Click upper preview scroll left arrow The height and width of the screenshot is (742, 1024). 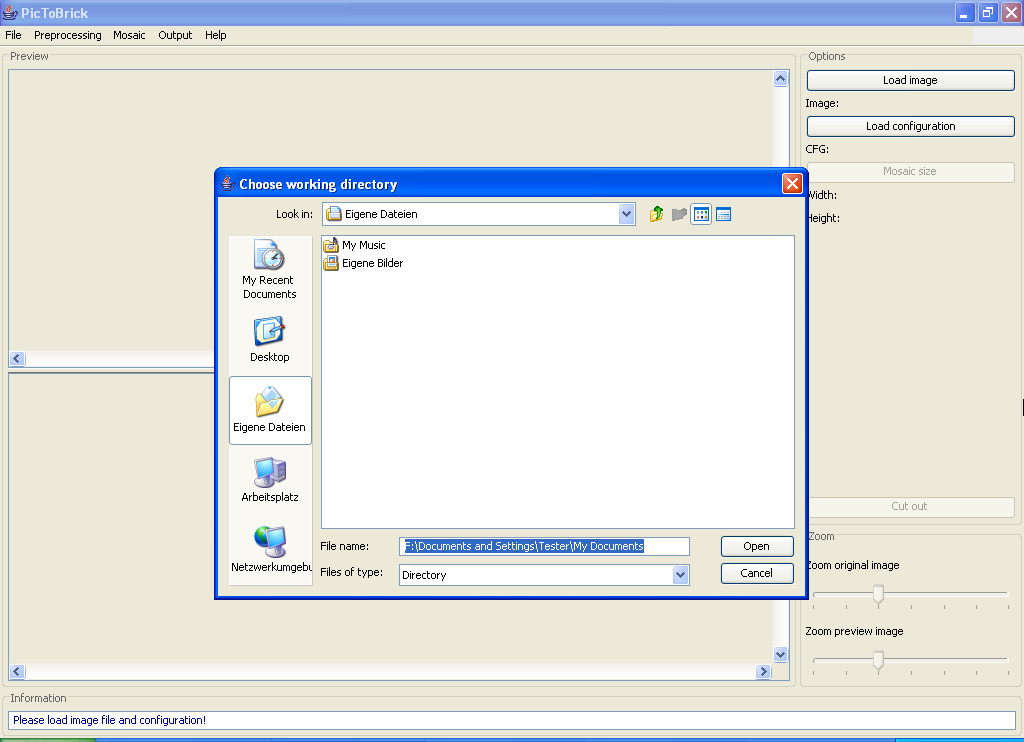pos(17,359)
